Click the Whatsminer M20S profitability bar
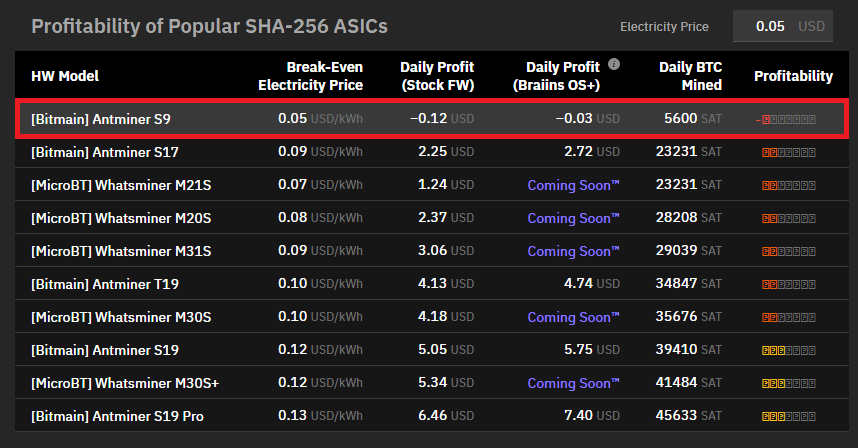This screenshot has height=448, width=858. tap(789, 218)
